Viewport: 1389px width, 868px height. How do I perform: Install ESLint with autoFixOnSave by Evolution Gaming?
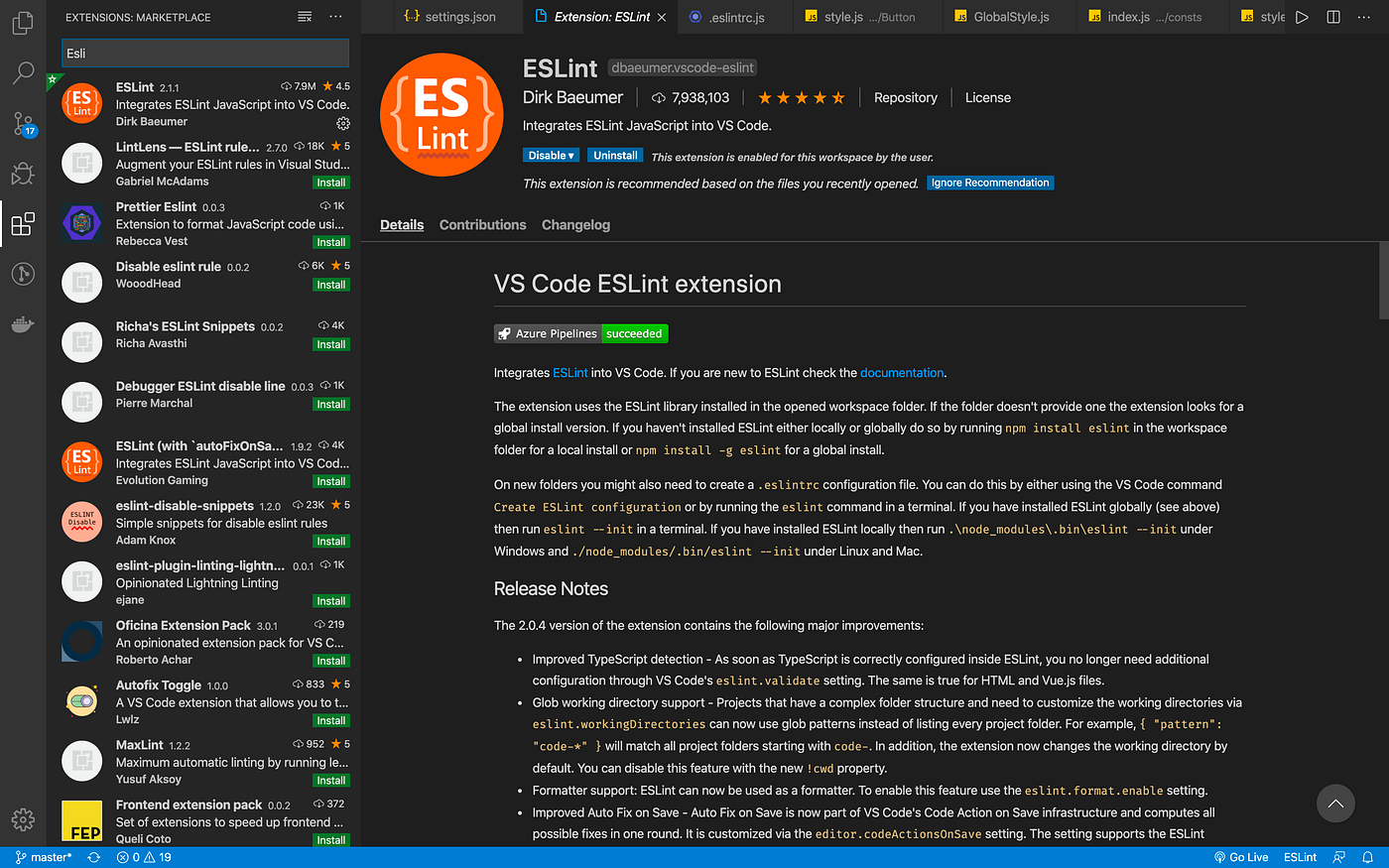point(331,481)
